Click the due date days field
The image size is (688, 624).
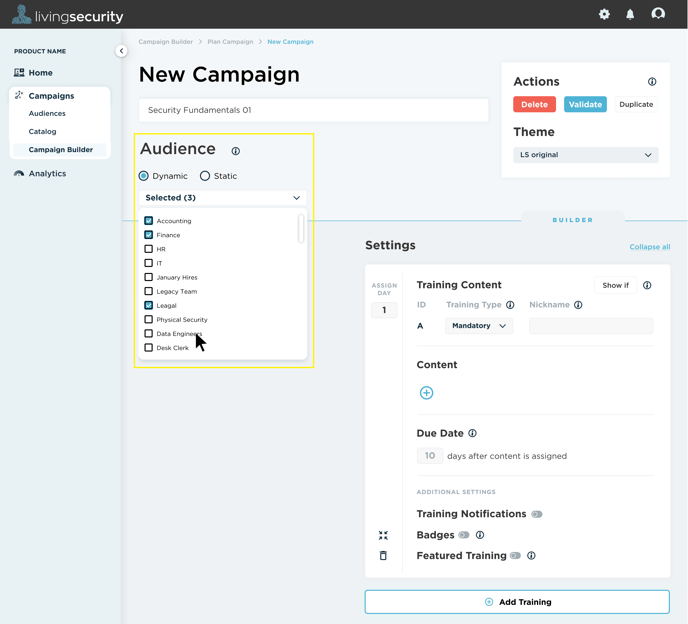pyautogui.click(x=430, y=456)
